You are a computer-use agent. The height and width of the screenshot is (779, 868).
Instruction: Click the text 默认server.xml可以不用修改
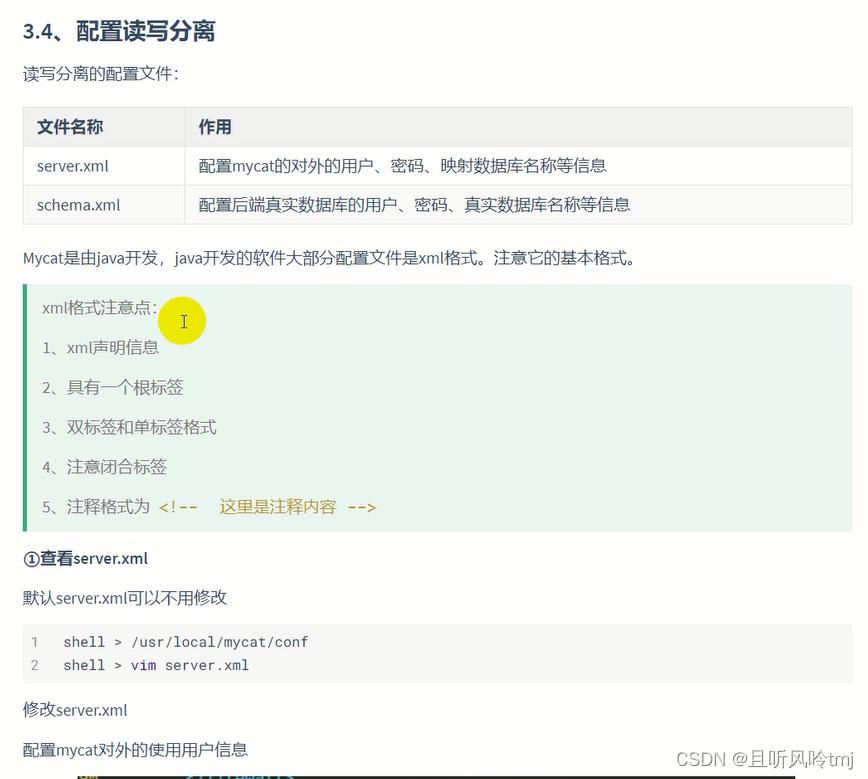125,598
